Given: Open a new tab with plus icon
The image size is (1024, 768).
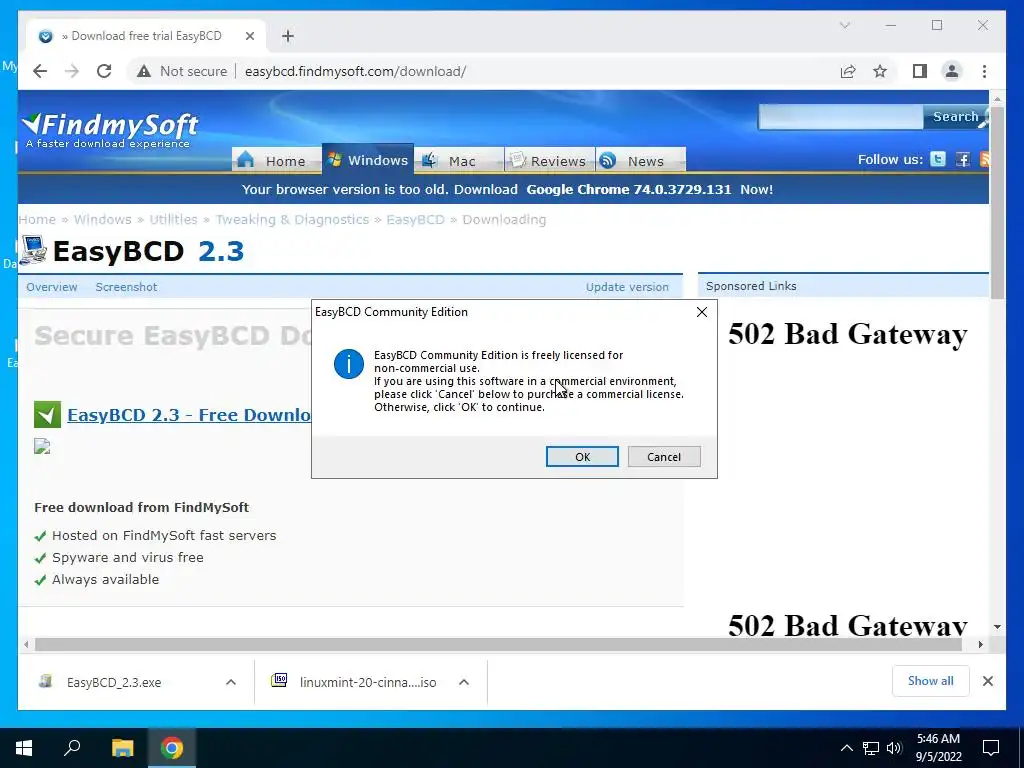Looking at the screenshot, I should pyautogui.click(x=288, y=36).
